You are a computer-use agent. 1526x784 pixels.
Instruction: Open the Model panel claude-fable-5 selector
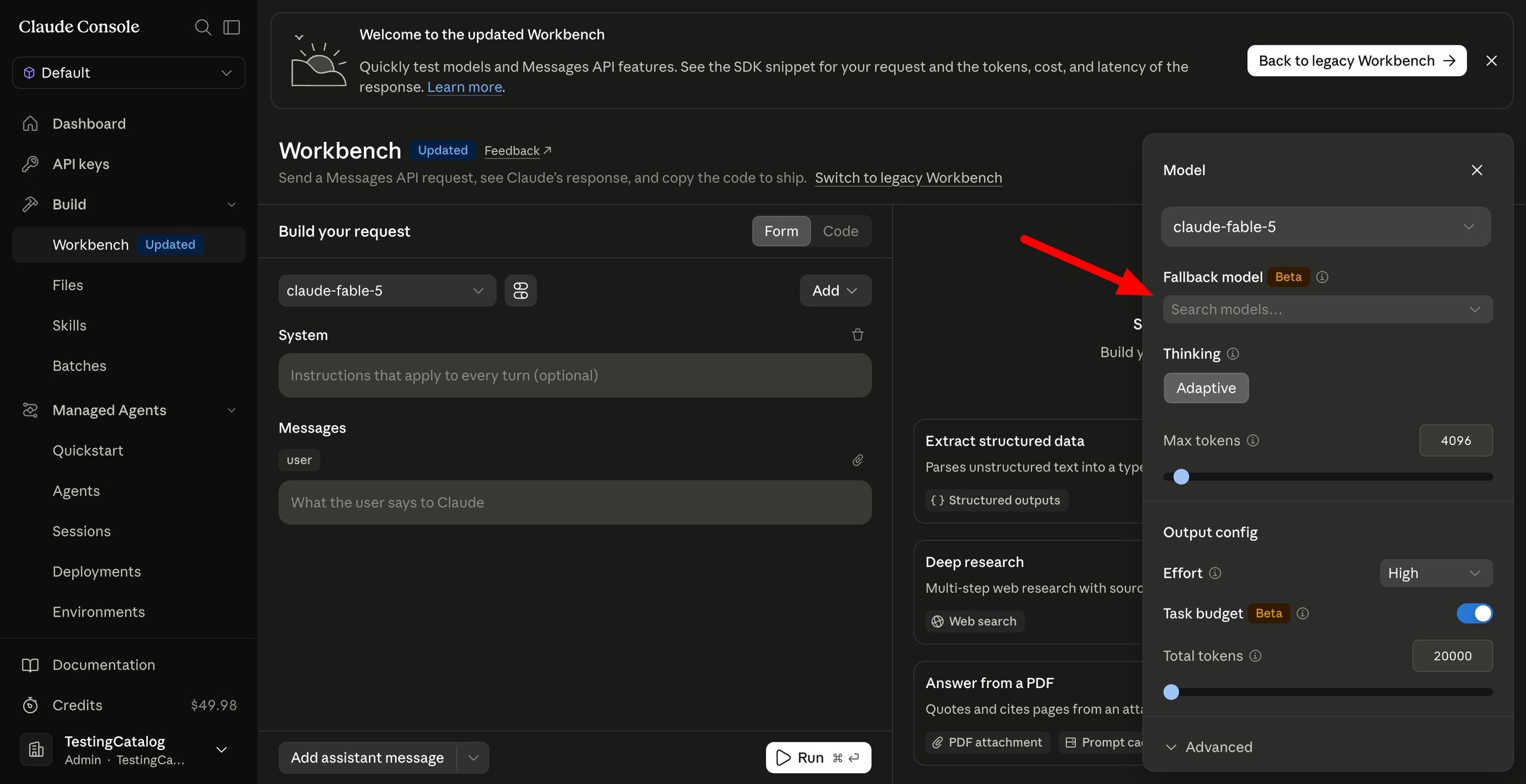pos(1326,227)
